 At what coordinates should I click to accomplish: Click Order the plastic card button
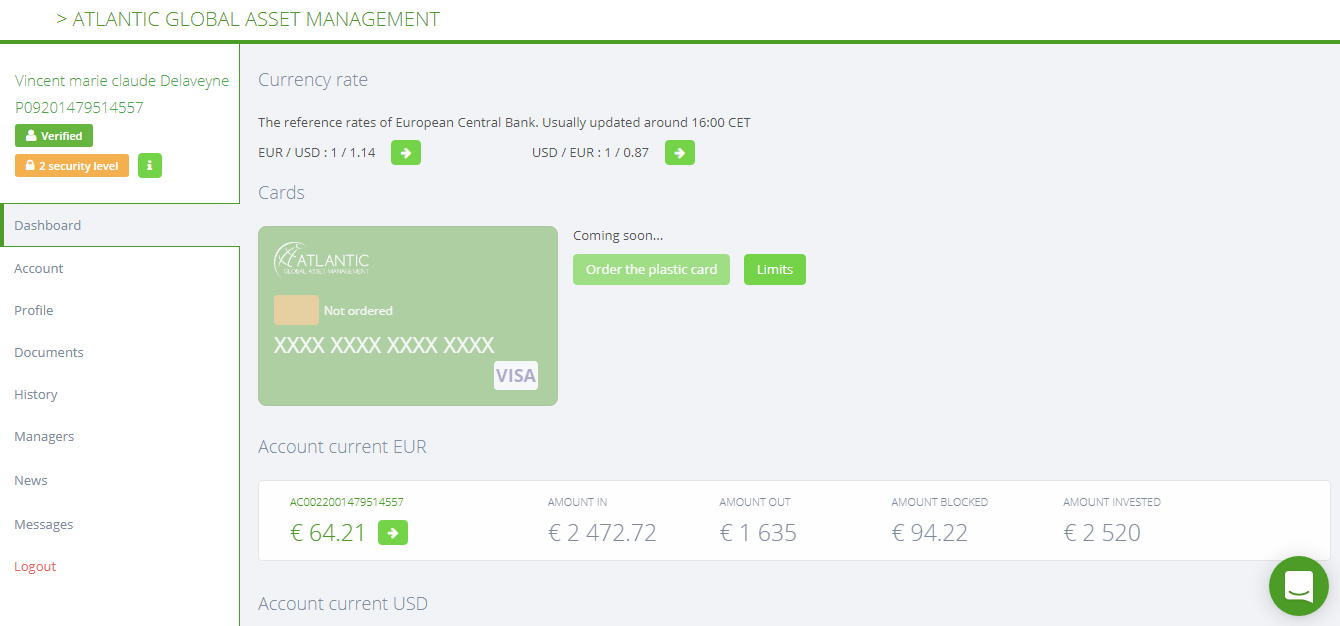(x=652, y=270)
